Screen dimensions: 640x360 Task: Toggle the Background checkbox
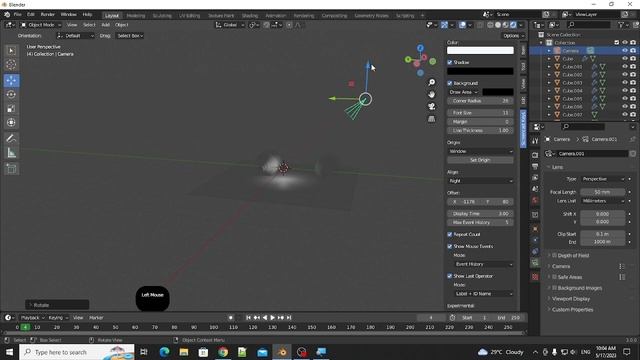click(450, 83)
